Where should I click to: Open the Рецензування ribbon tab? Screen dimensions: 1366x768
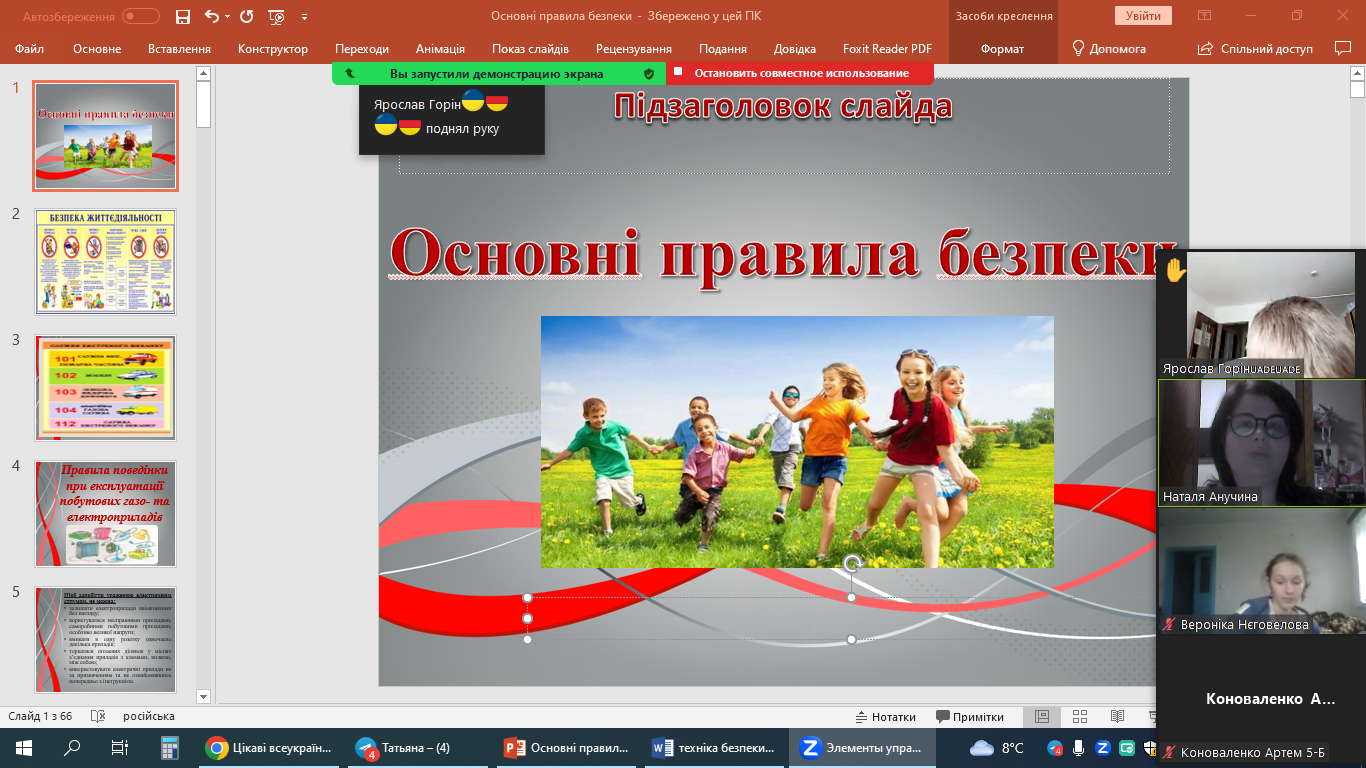(x=634, y=49)
